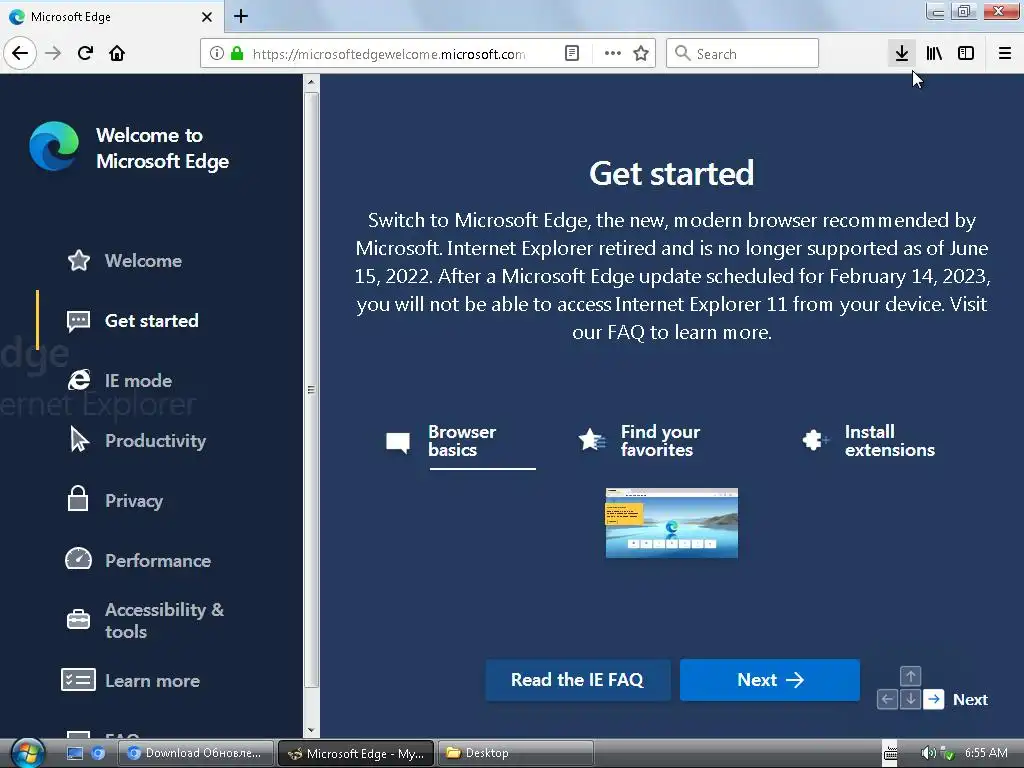Show site information icon in address bar
Image resolution: width=1024 pixels, height=768 pixels.
pos(217,53)
